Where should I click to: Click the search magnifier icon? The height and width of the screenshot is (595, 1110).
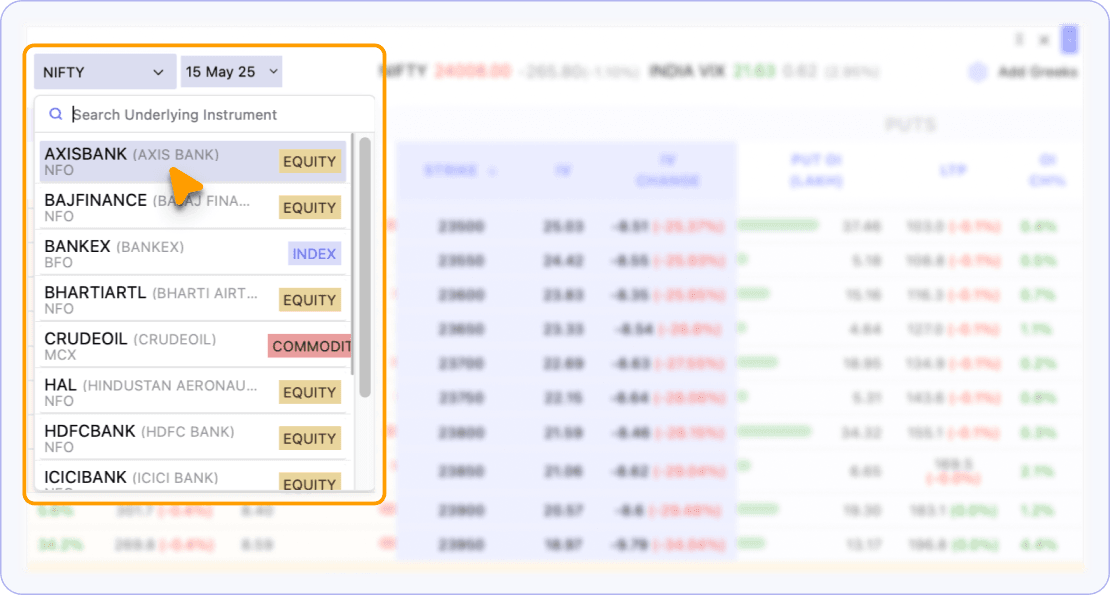[x=55, y=113]
